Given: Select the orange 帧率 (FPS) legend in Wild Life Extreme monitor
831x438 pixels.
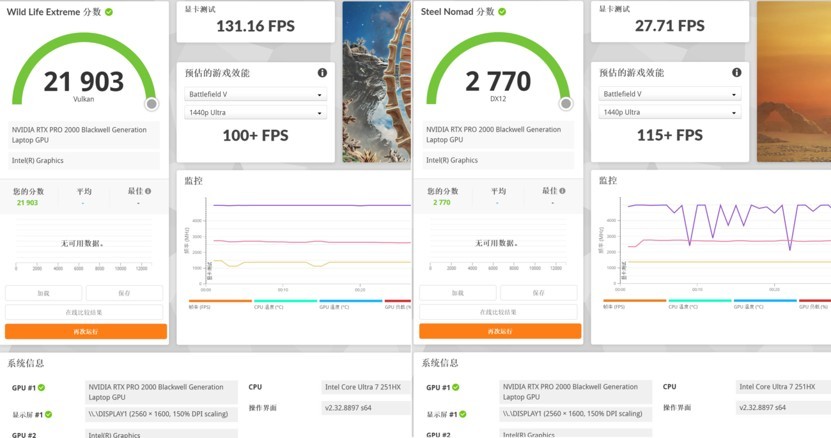Looking at the screenshot, I should [x=220, y=304].
